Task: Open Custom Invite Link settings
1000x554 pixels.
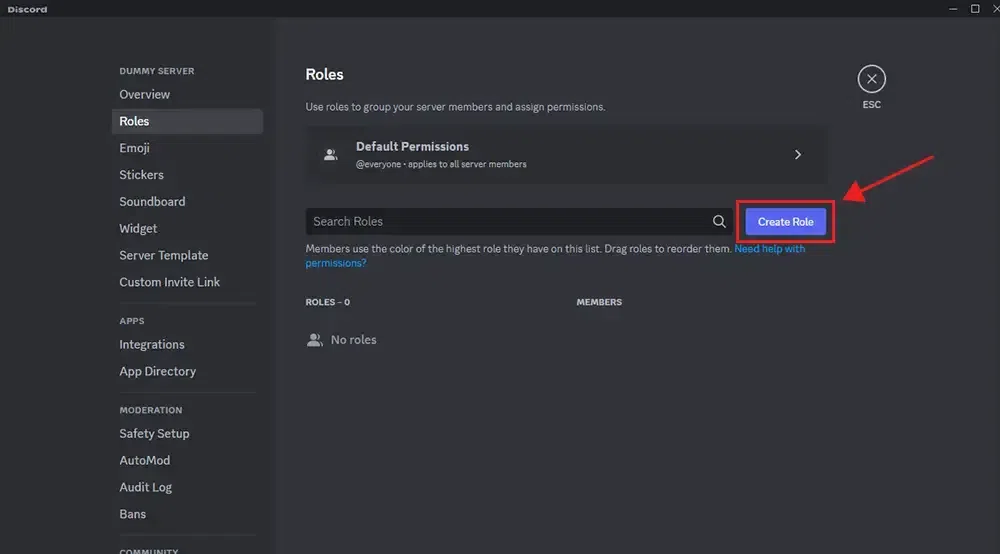Action: click(169, 282)
